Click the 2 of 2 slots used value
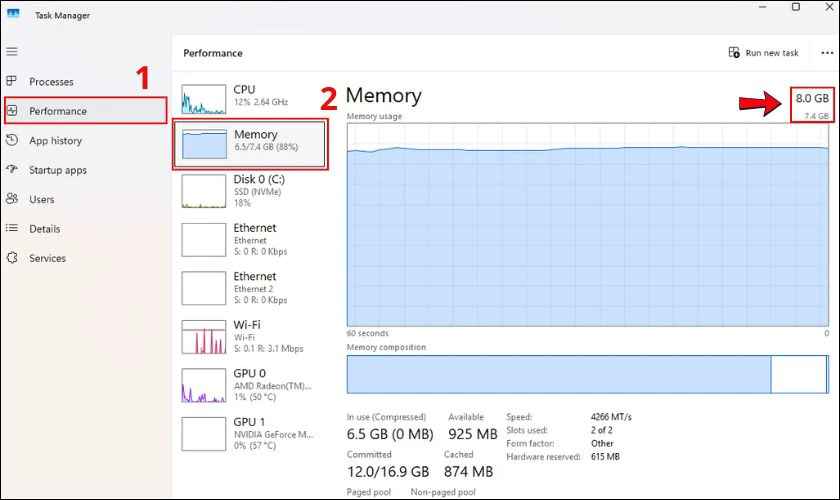Screen dimensions: 840x500 click(602, 430)
